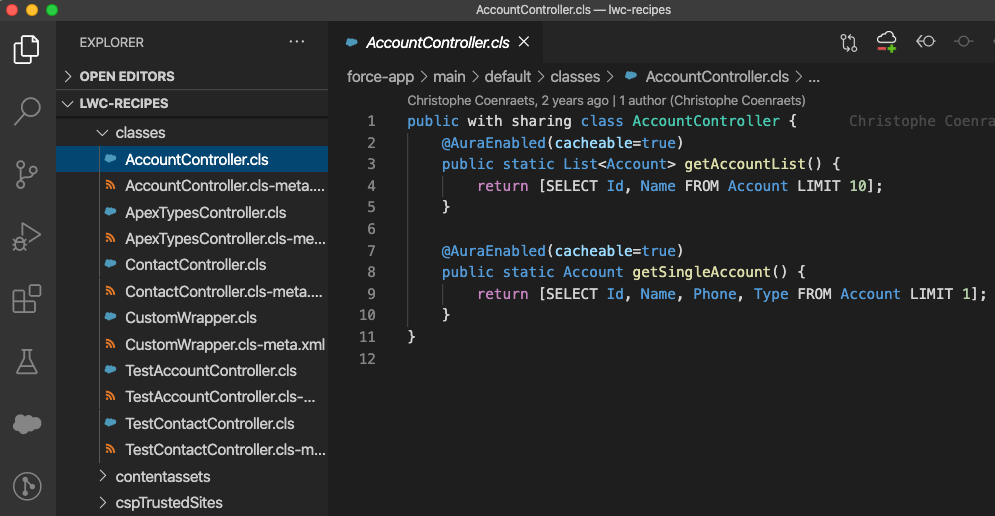Image resolution: width=995 pixels, height=516 pixels.
Task: Open ContactController.cls in file tree
Action: click(195, 265)
